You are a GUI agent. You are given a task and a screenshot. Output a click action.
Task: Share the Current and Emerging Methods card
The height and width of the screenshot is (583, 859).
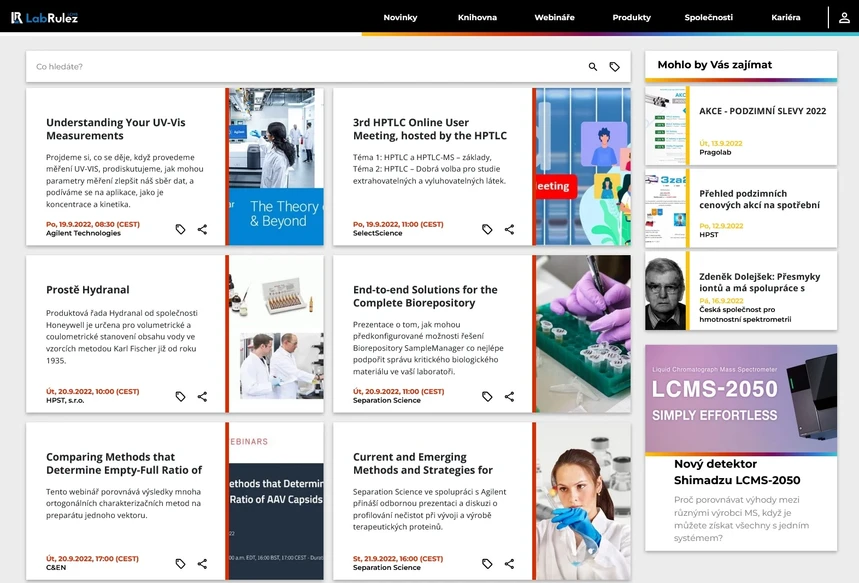point(509,563)
